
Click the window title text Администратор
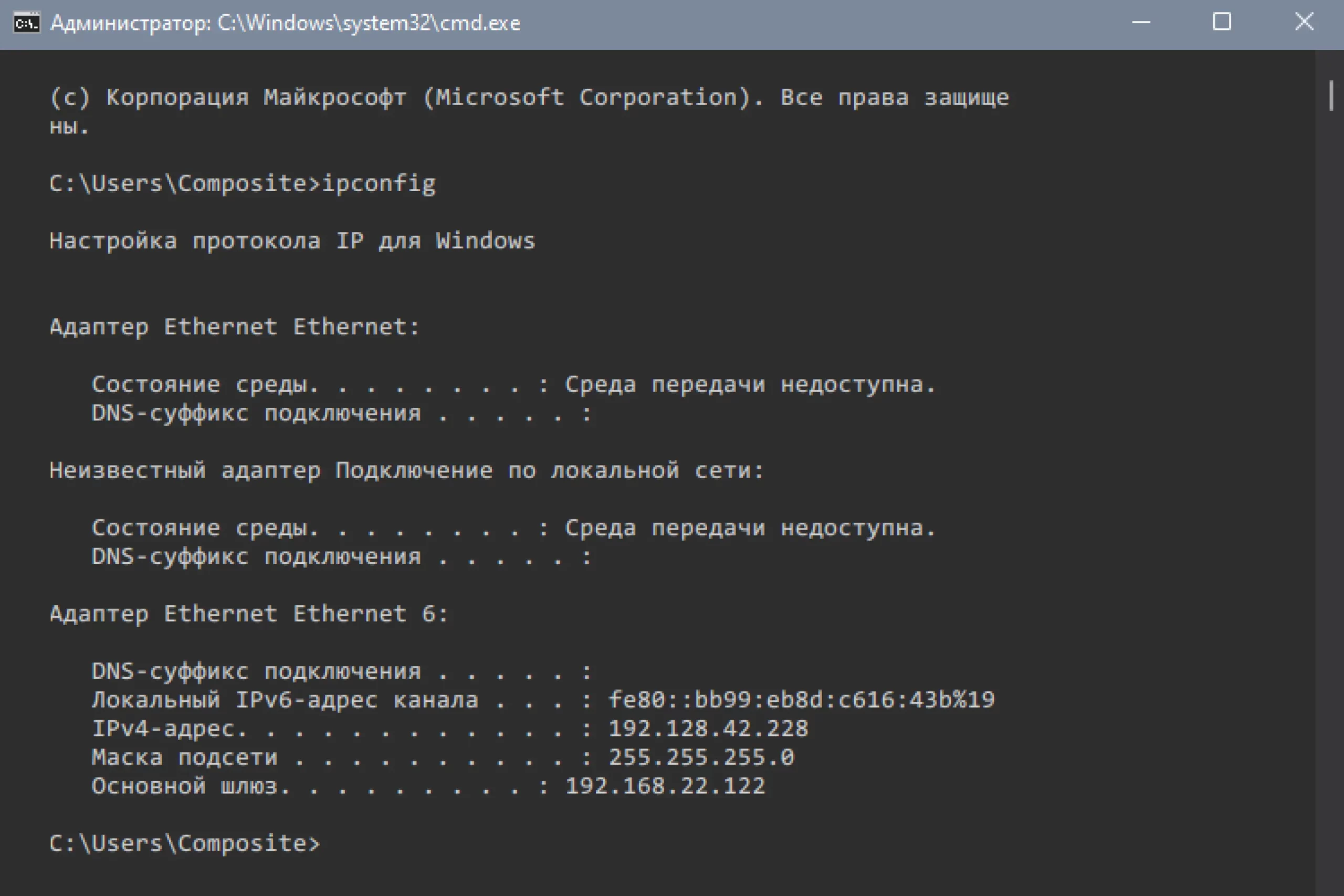130,24
